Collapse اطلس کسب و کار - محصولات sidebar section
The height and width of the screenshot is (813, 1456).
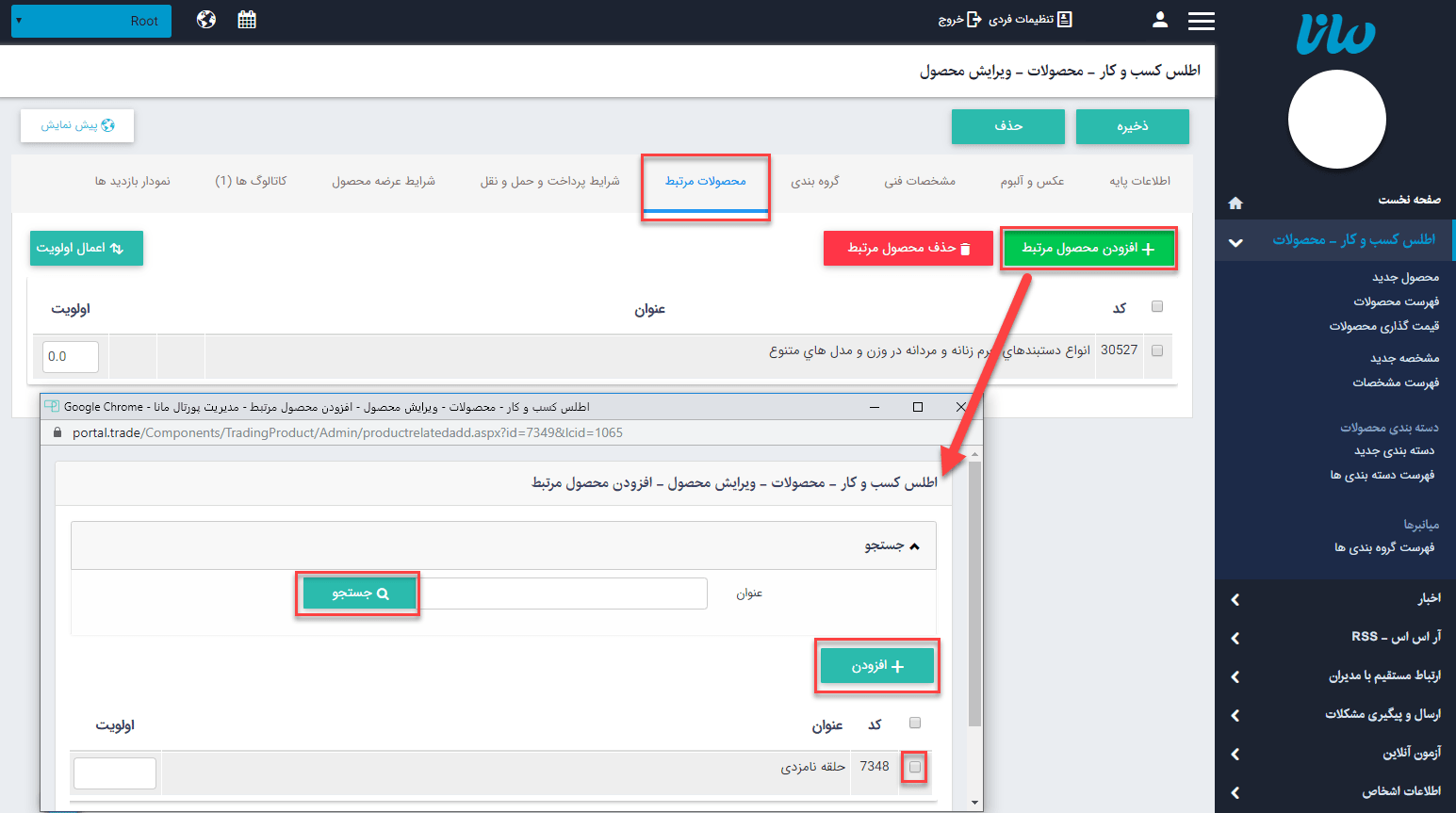[1235, 240]
